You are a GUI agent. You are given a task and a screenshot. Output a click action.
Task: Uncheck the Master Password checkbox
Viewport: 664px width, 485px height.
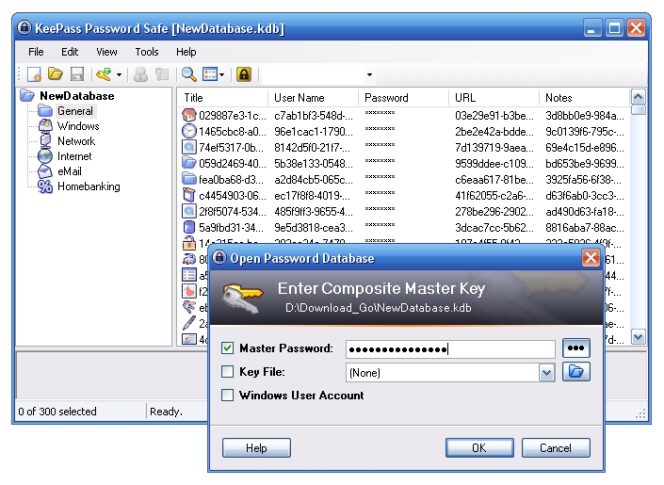[227, 348]
